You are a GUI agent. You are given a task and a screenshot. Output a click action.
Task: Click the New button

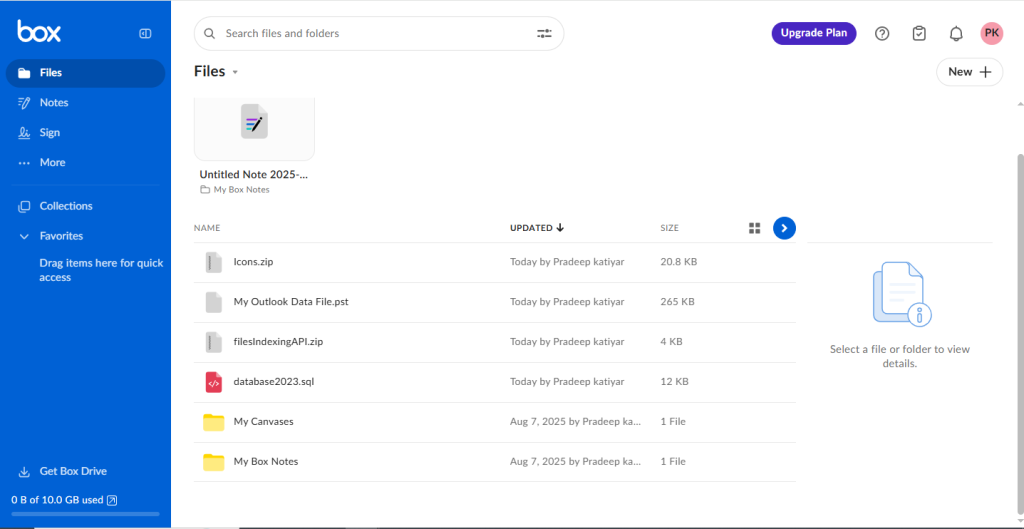969,72
